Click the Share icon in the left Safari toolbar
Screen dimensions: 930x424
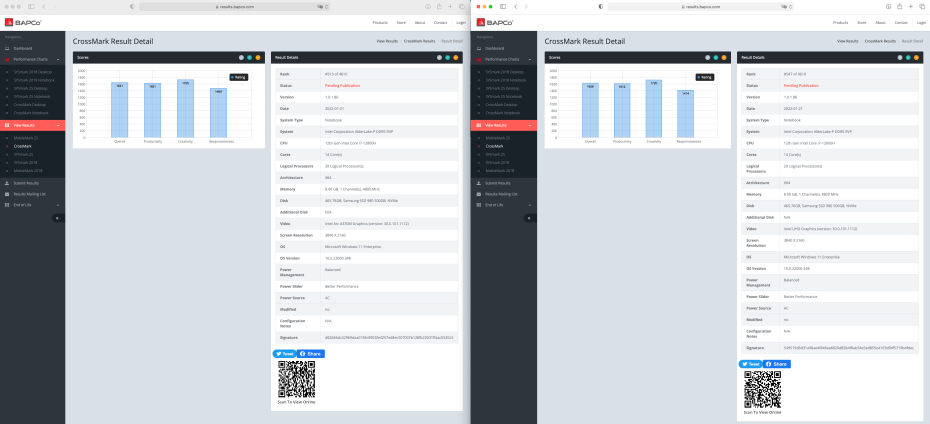coord(439,7)
